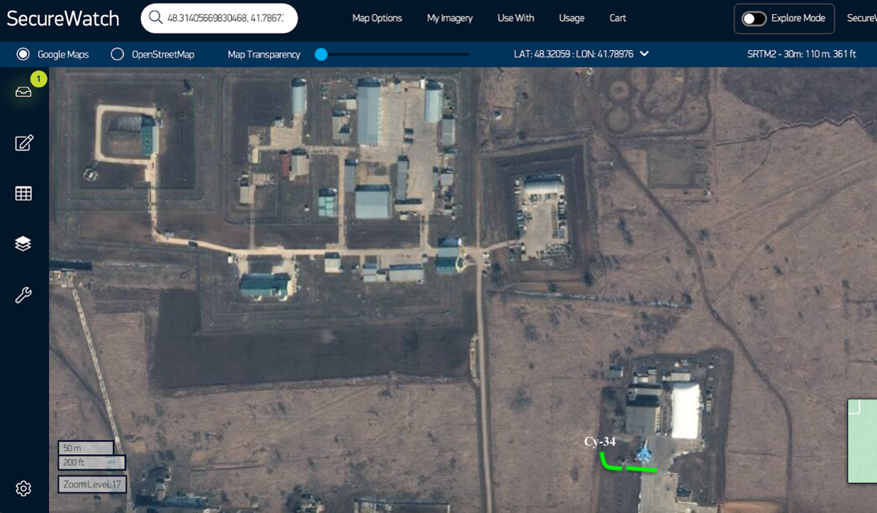The width and height of the screenshot is (877, 513).
Task: Open the Usage menu item
Action: pos(571,19)
